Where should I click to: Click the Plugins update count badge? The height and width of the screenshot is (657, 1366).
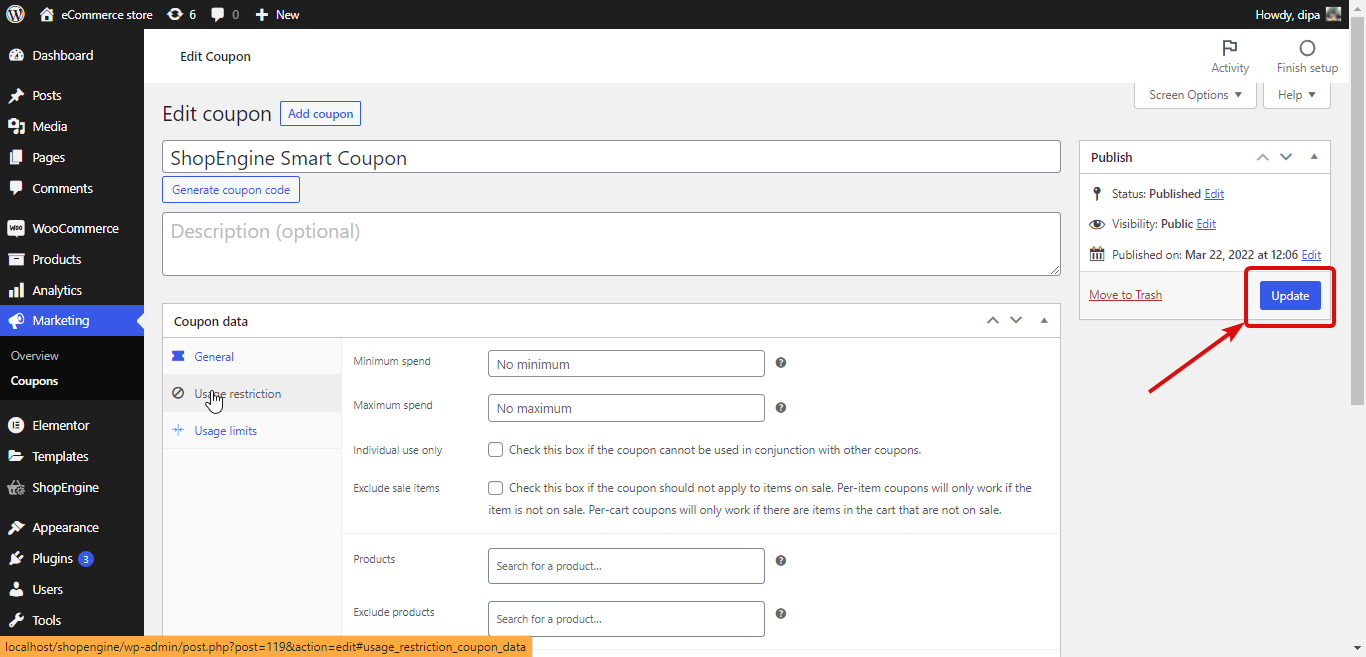coord(86,559)
